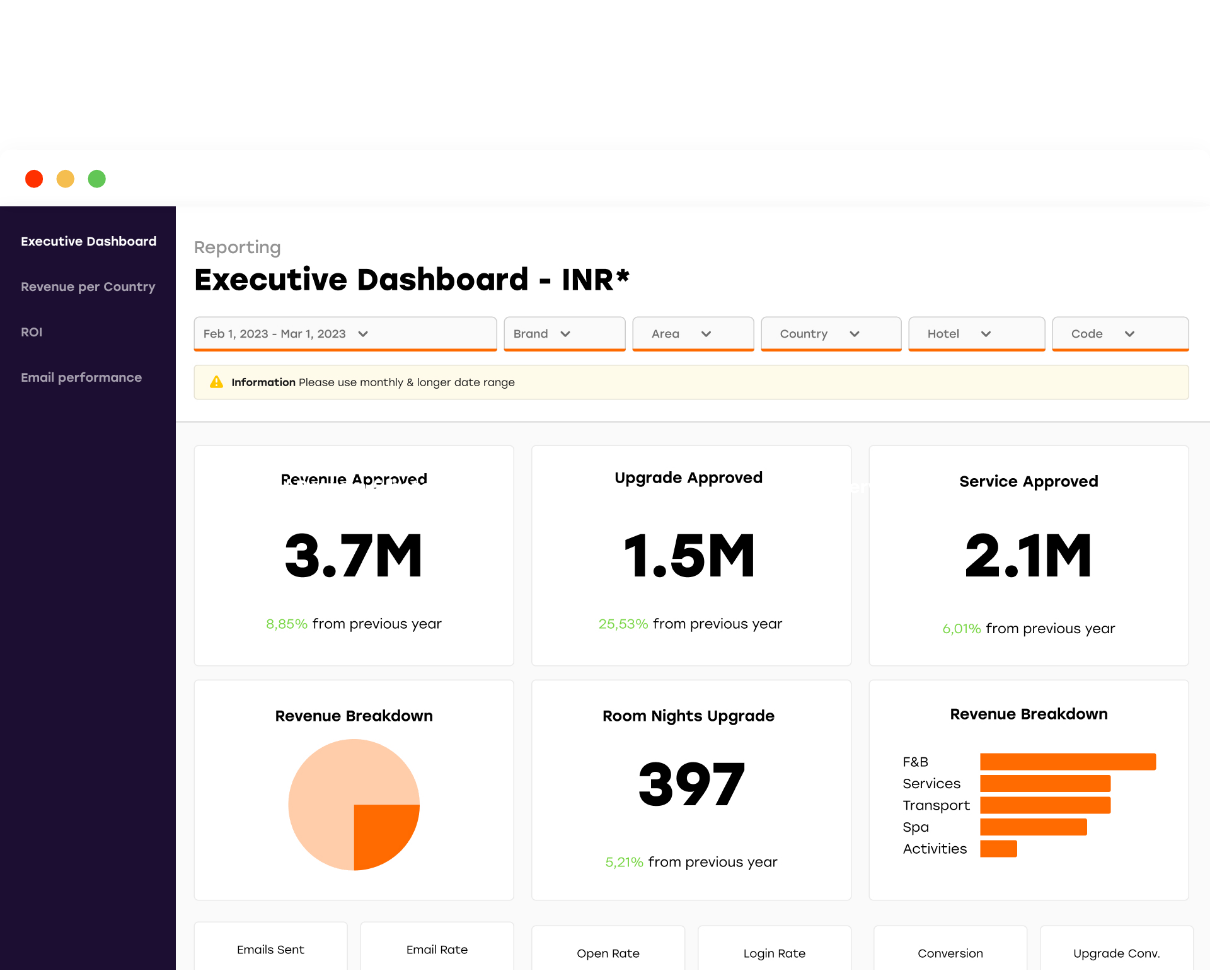Select the Revenue Approved 3.7M card
This screenshot has width=1210, height=970.
pyautogui.click(x=354, y=556)
